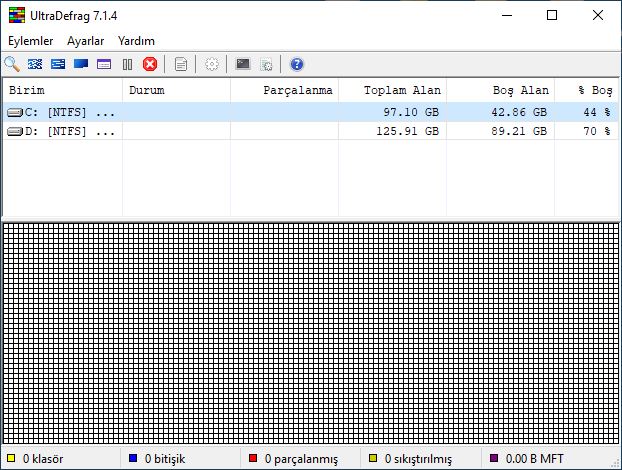
Task: Click the olive sıkıştırılmış legend swatch
Action: point(373,458)
